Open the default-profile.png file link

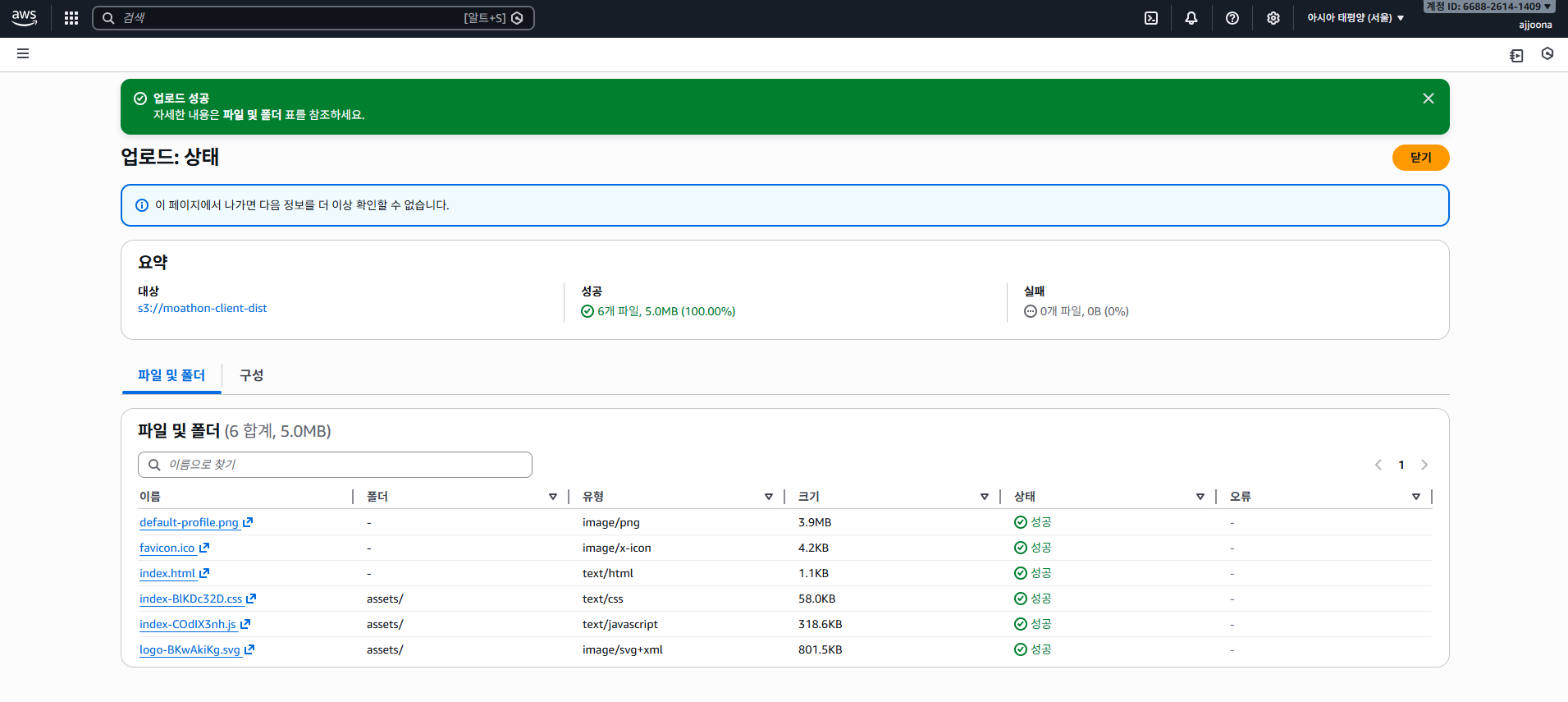point(189,522)
